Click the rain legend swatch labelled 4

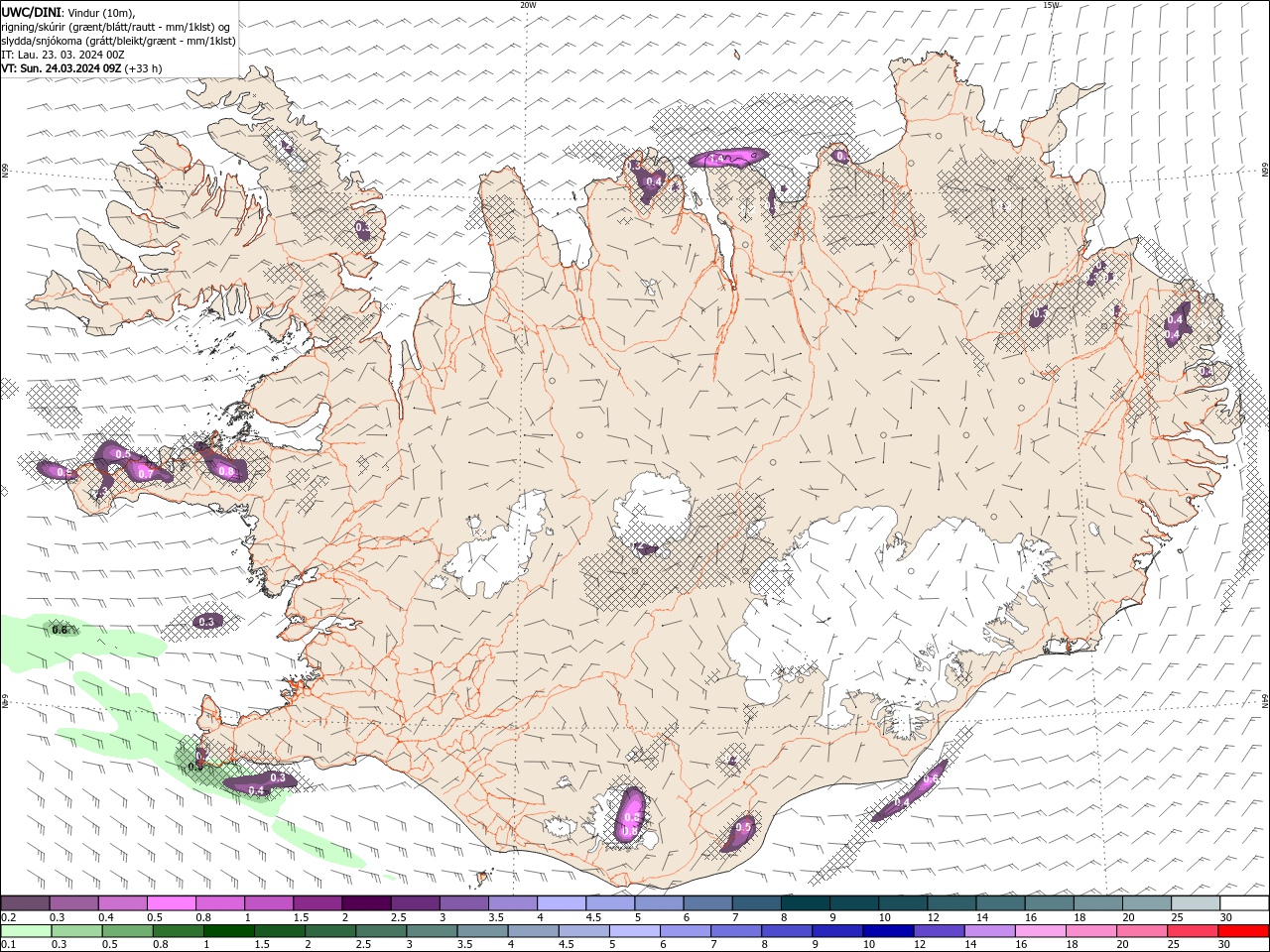click(x=533, y=931)
